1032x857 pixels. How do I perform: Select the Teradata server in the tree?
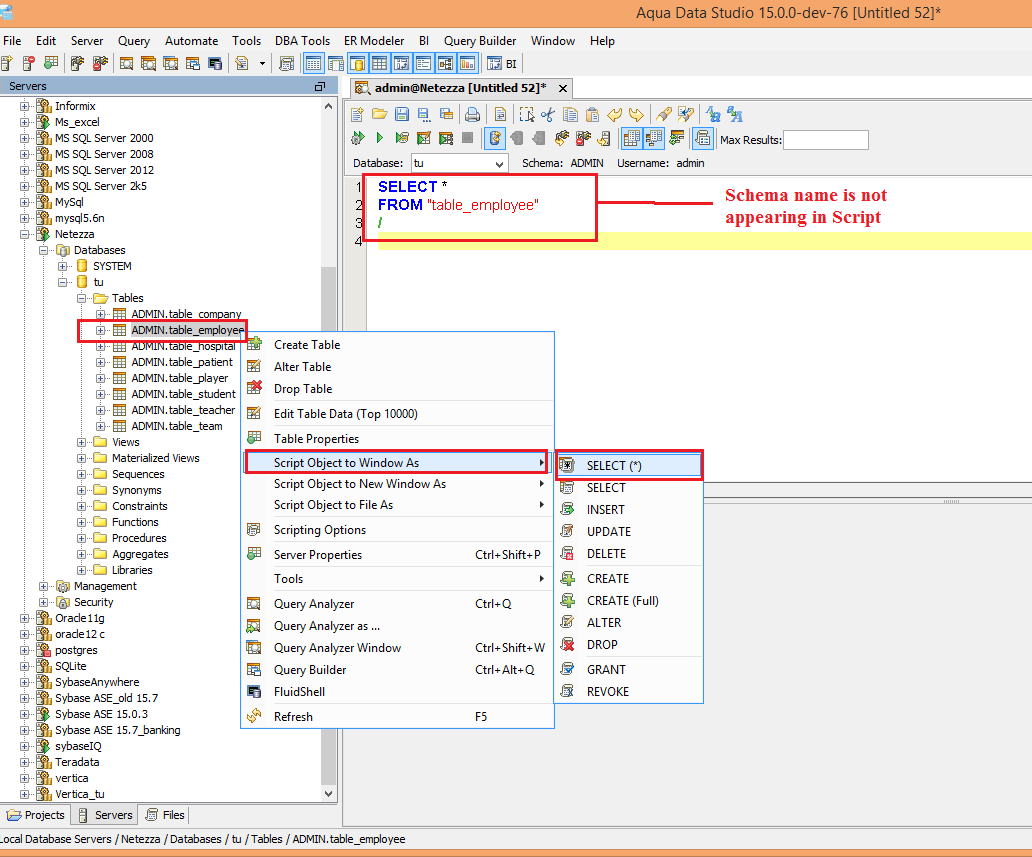pos(77,762)
